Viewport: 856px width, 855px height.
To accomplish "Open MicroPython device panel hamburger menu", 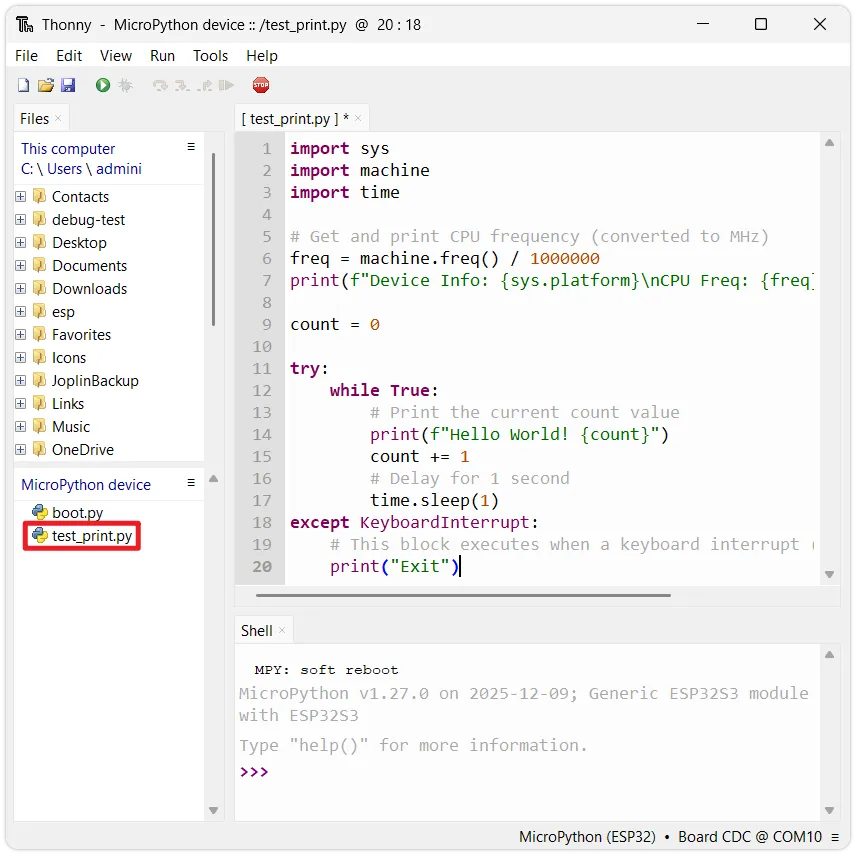I will 191,483.
